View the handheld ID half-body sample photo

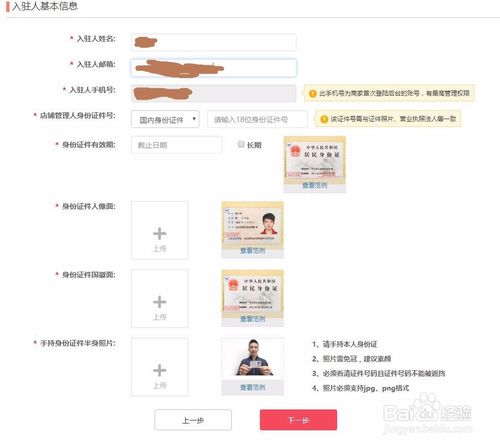[x=253, y=358]
